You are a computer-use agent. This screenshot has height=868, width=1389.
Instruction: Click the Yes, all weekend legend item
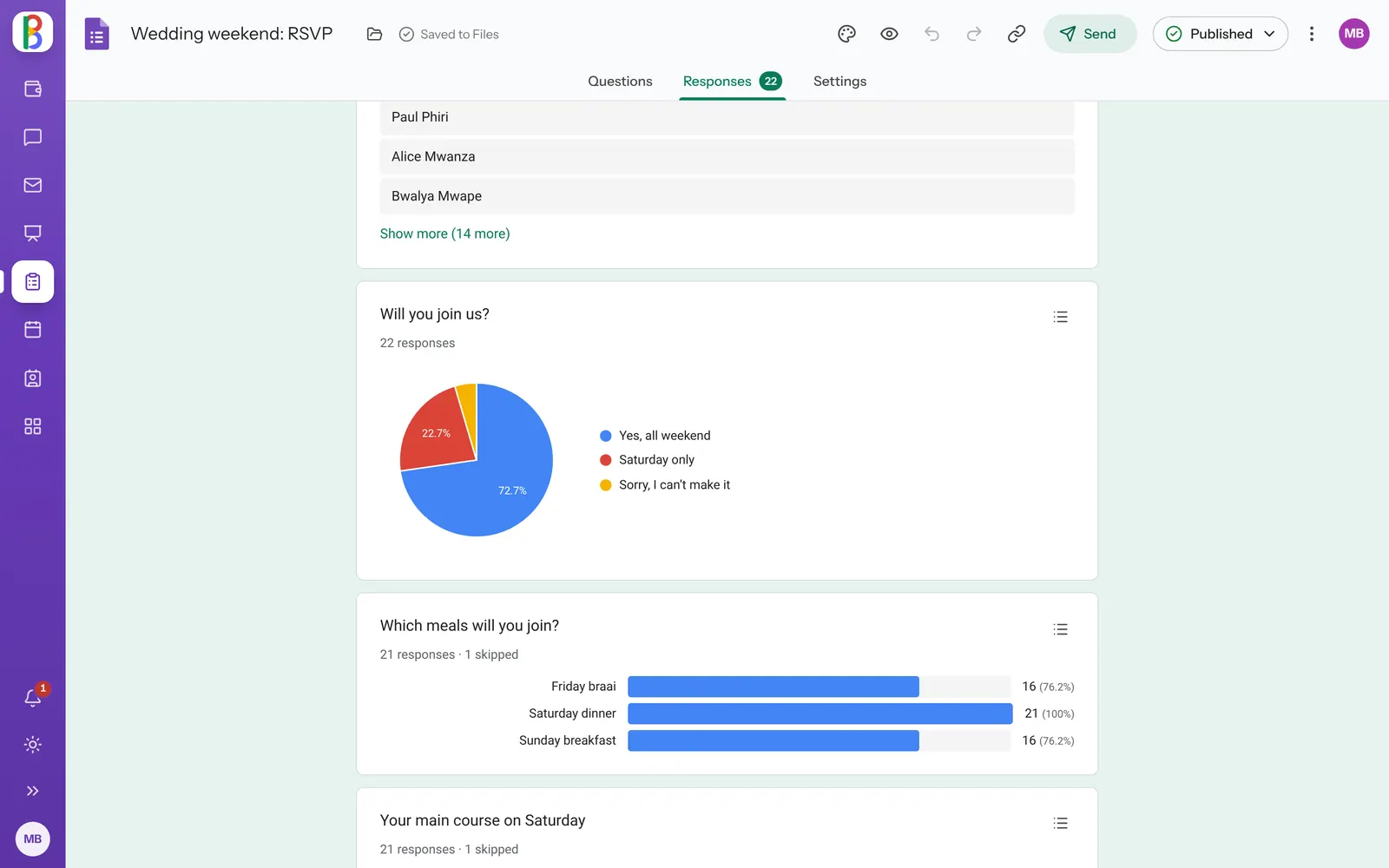click(x=655, y=436)
